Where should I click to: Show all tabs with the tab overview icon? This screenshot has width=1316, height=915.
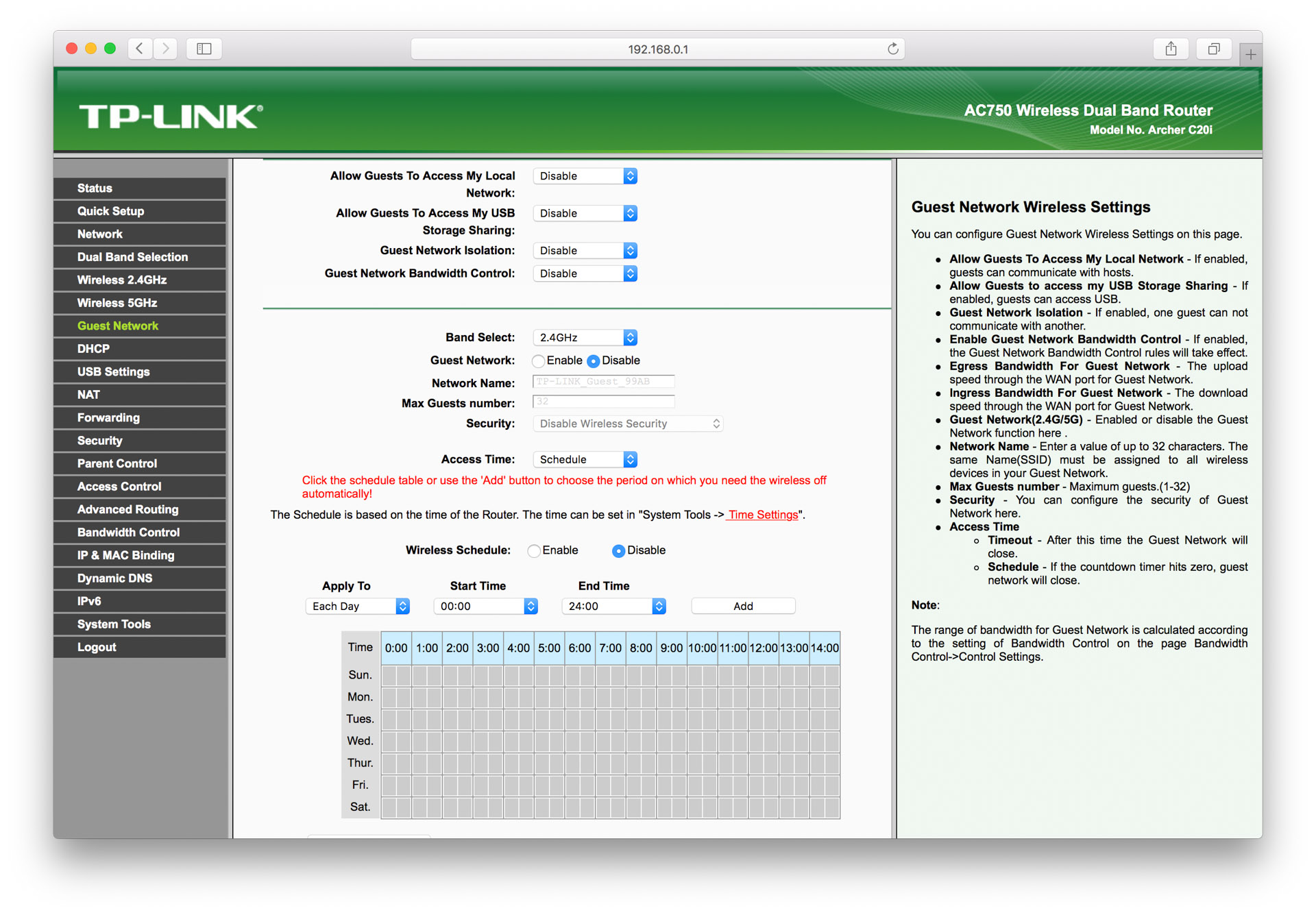1213,49
